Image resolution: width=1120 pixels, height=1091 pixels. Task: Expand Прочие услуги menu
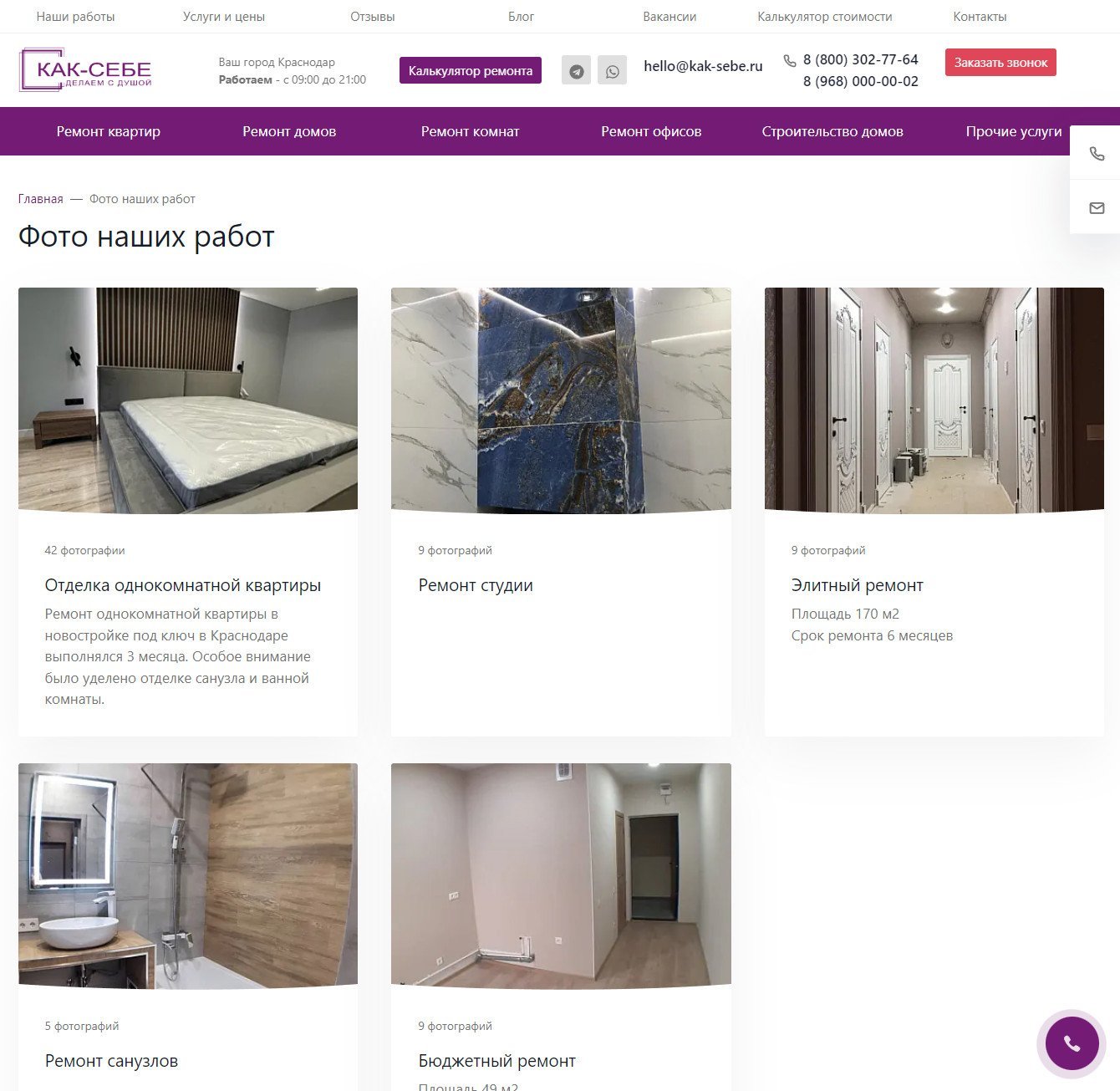pos(1014,131)
